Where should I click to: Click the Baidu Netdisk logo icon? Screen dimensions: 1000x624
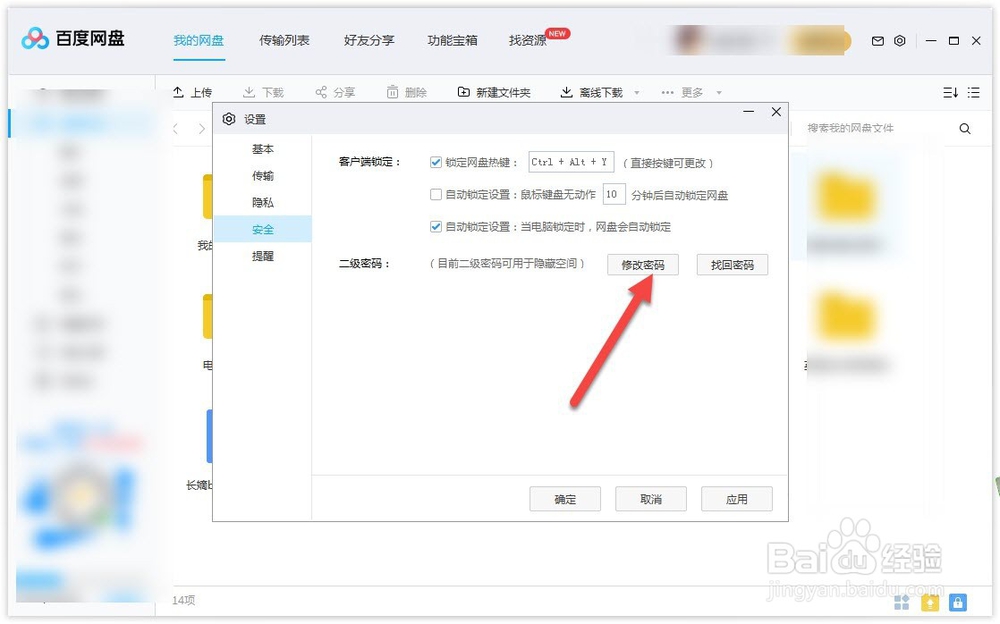coord(34,38)
